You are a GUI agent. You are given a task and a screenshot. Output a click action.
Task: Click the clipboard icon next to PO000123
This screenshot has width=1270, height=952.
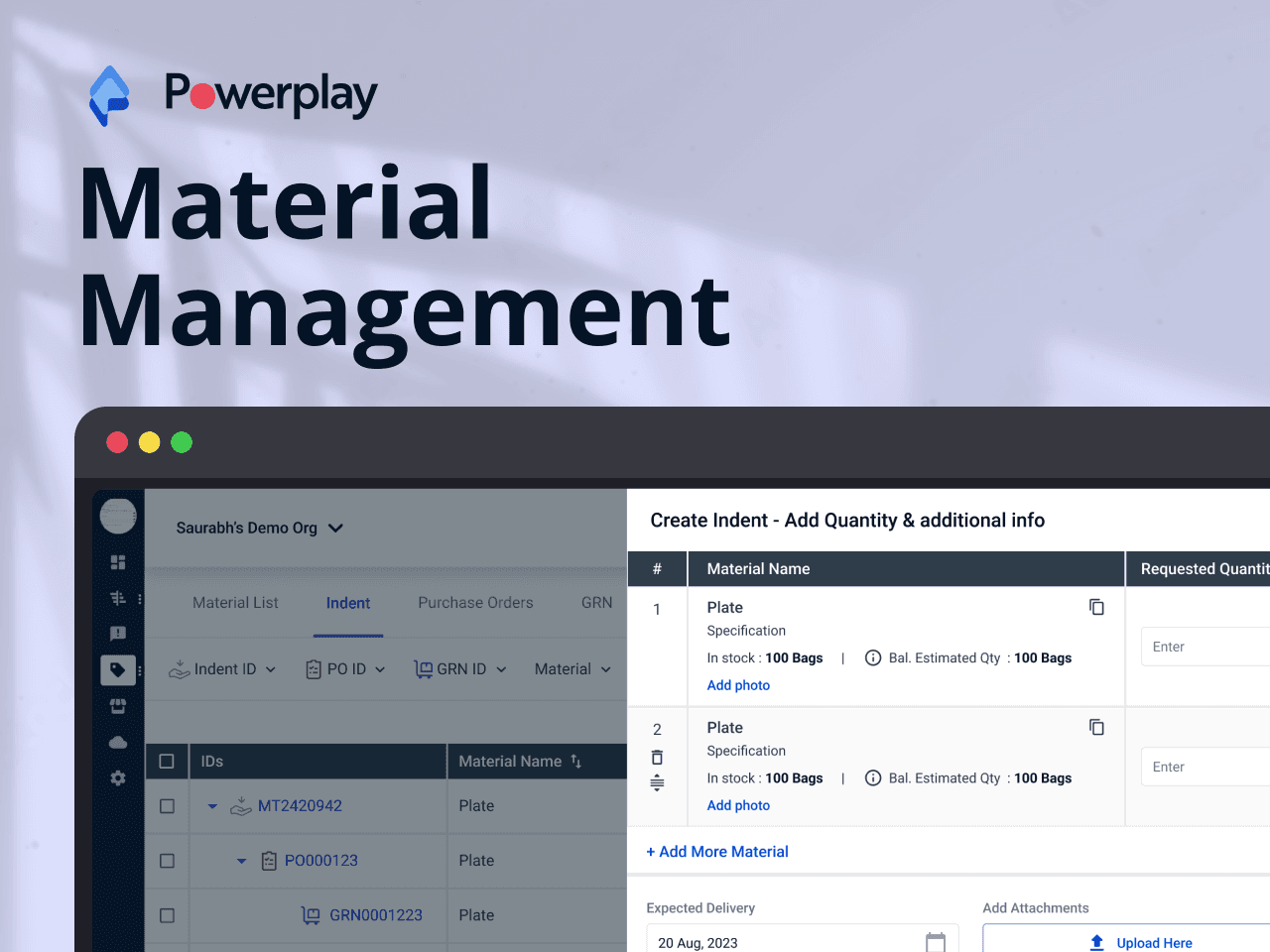click(x=269, y=861)
